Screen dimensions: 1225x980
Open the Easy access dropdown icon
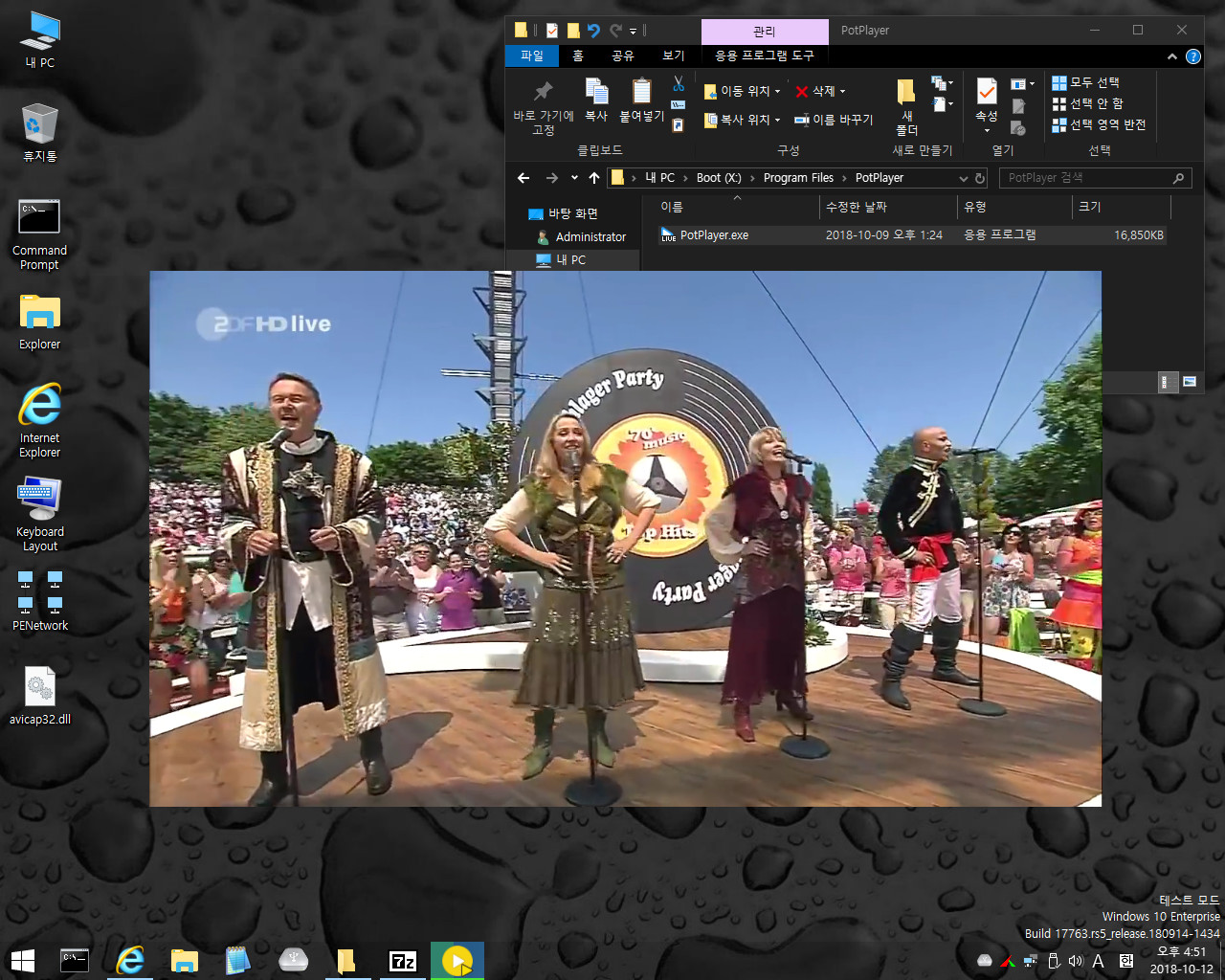pos(943,103)
